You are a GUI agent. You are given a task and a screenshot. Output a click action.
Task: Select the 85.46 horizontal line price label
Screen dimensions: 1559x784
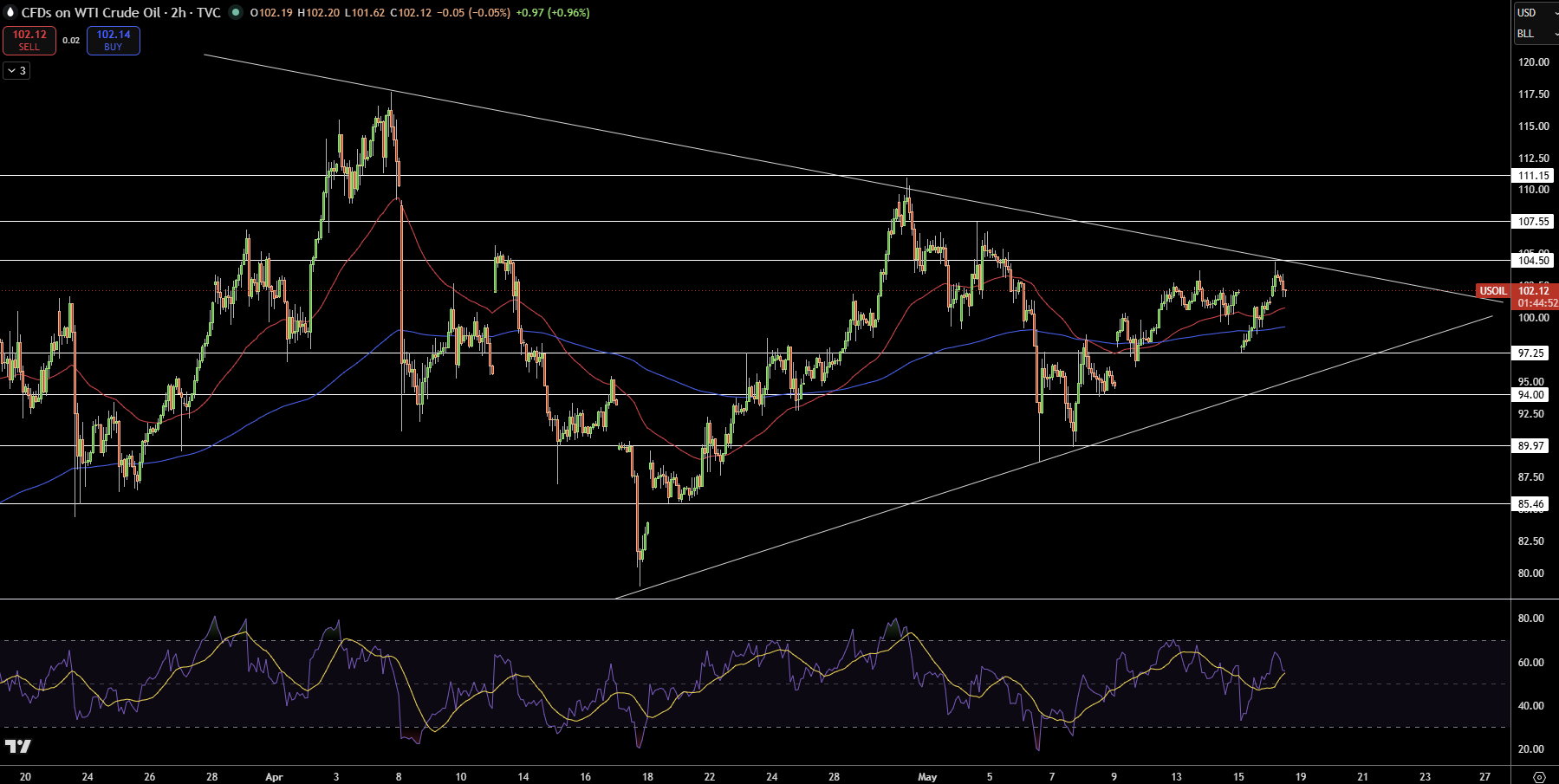(x=1530, y=504)
